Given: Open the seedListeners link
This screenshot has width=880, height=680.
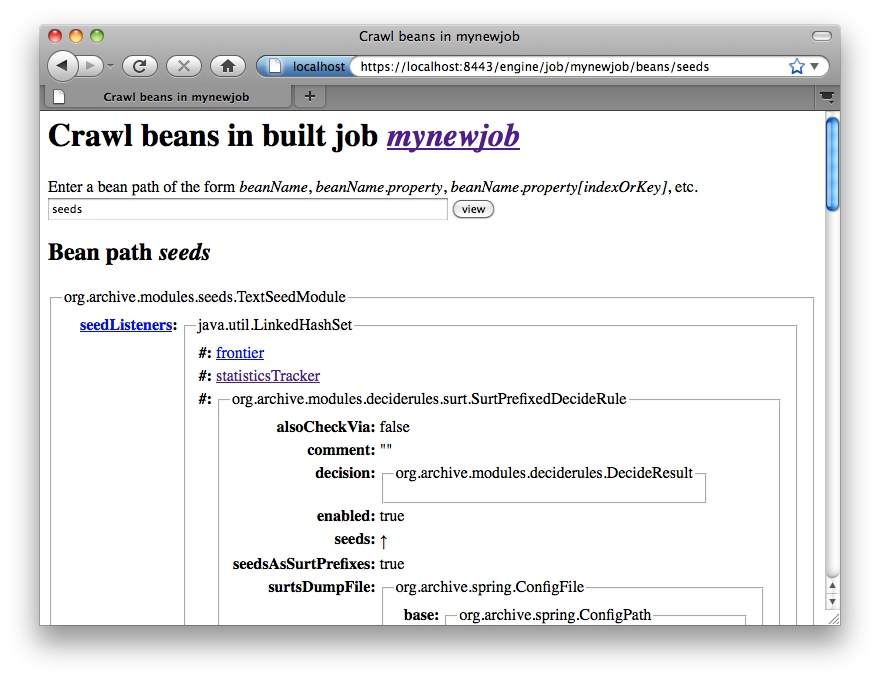Looking at the screenshot, I should click(126, 325).
